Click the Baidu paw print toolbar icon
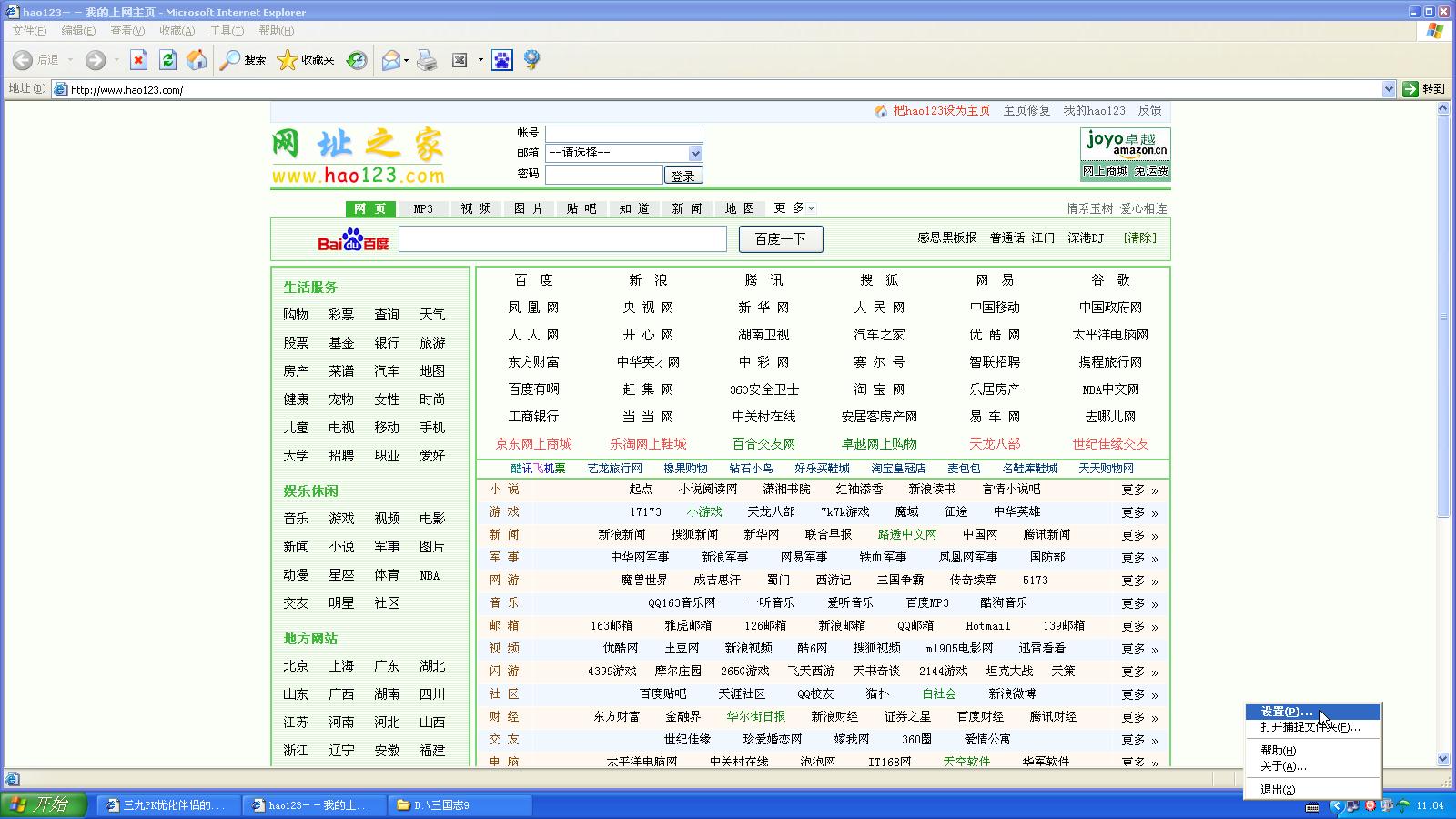Image resolution: width=1456 pixels, height=819 pixels. click(501, 60)
